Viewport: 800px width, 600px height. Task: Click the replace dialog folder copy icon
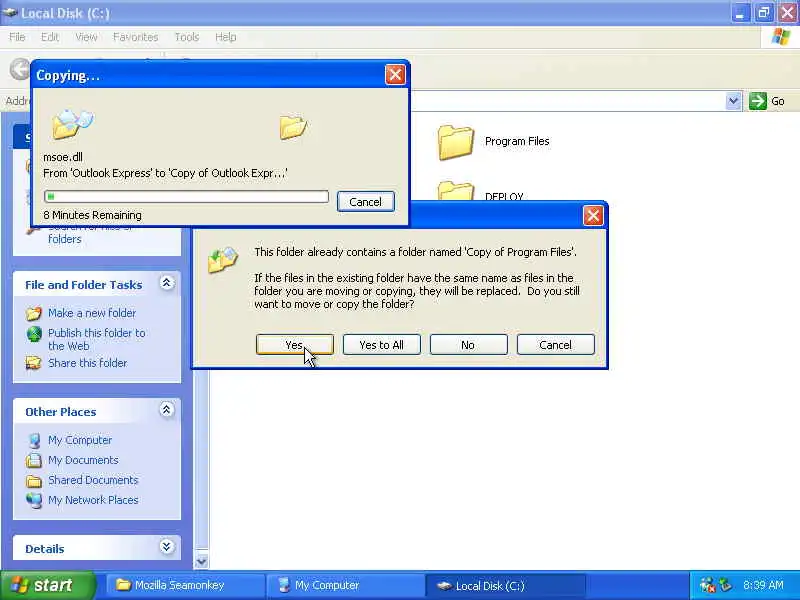click(223, 259)
